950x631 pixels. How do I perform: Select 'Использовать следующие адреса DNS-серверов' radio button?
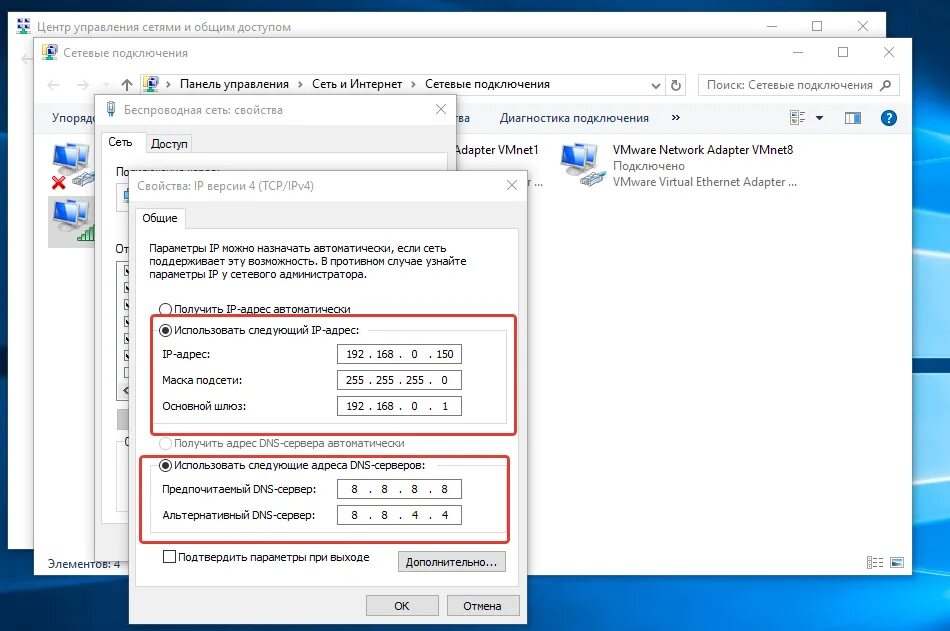pos(165,466)
